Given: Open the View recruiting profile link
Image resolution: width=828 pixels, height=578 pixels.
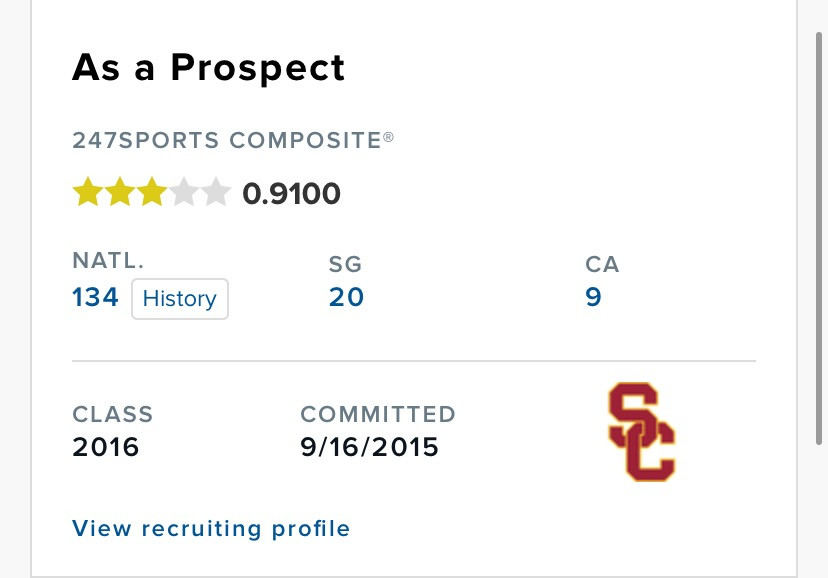Looking at the screenshot, I should click(211, 528).
